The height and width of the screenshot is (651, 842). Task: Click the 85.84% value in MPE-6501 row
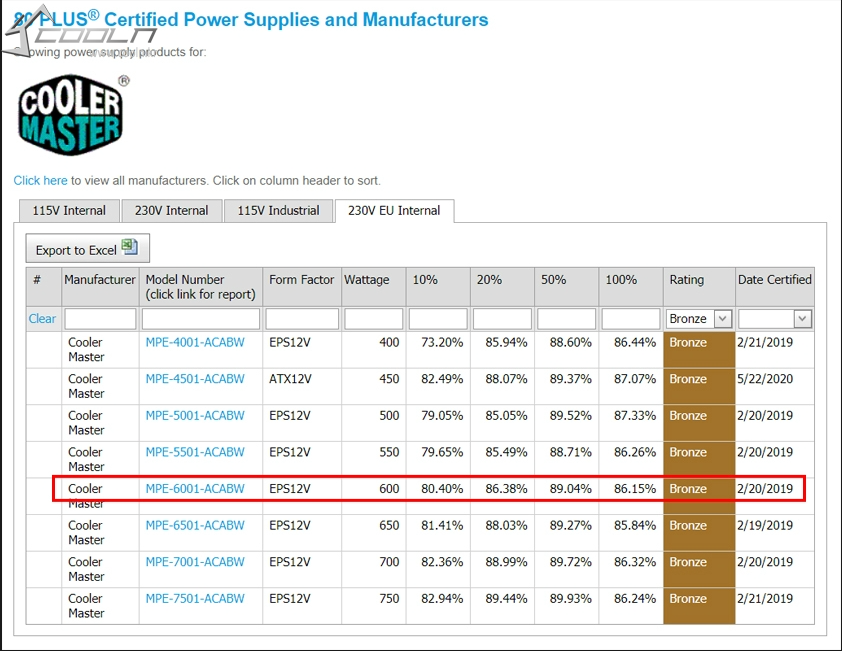(635, 525)
